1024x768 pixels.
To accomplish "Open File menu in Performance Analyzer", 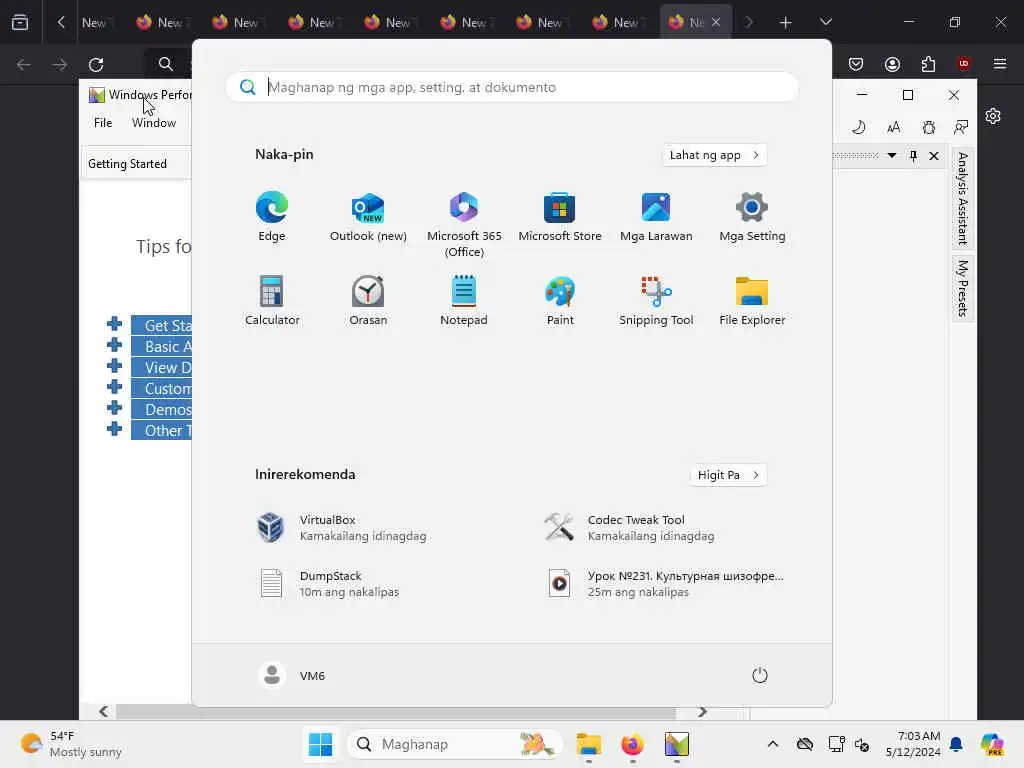I will coord(103,123).
